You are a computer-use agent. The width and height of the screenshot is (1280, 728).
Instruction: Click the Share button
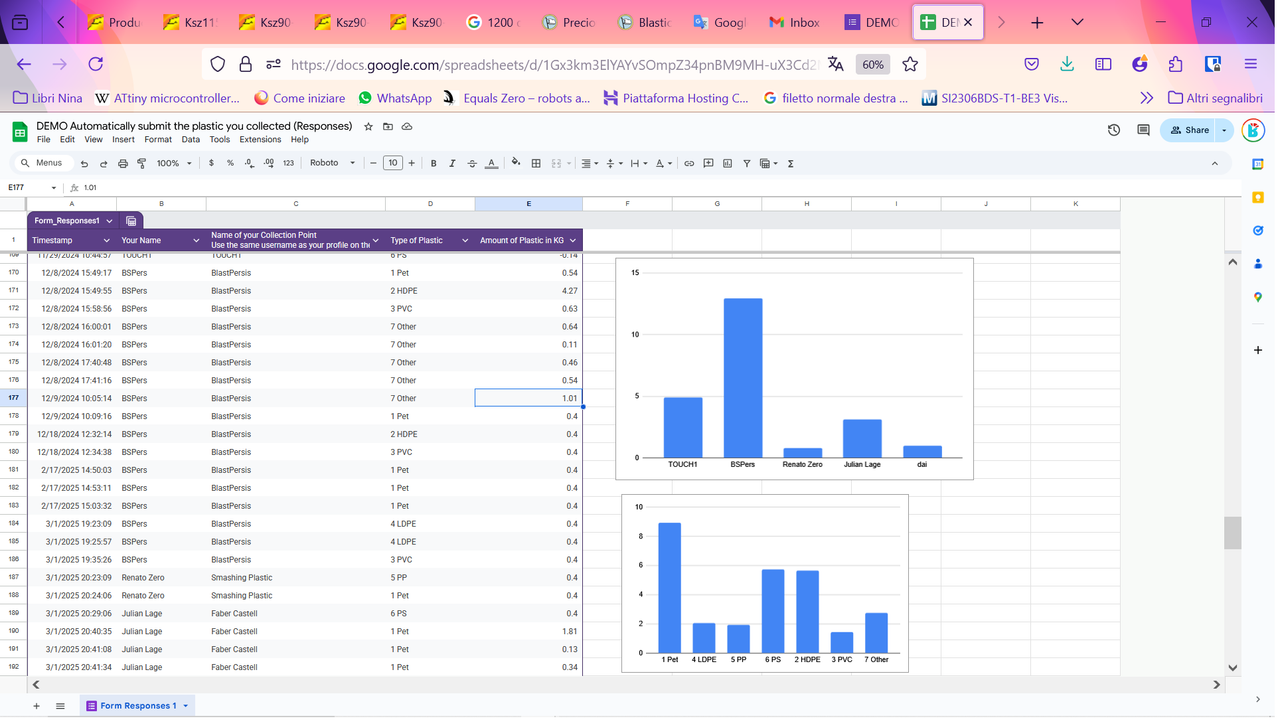[x=1189, y=130]
